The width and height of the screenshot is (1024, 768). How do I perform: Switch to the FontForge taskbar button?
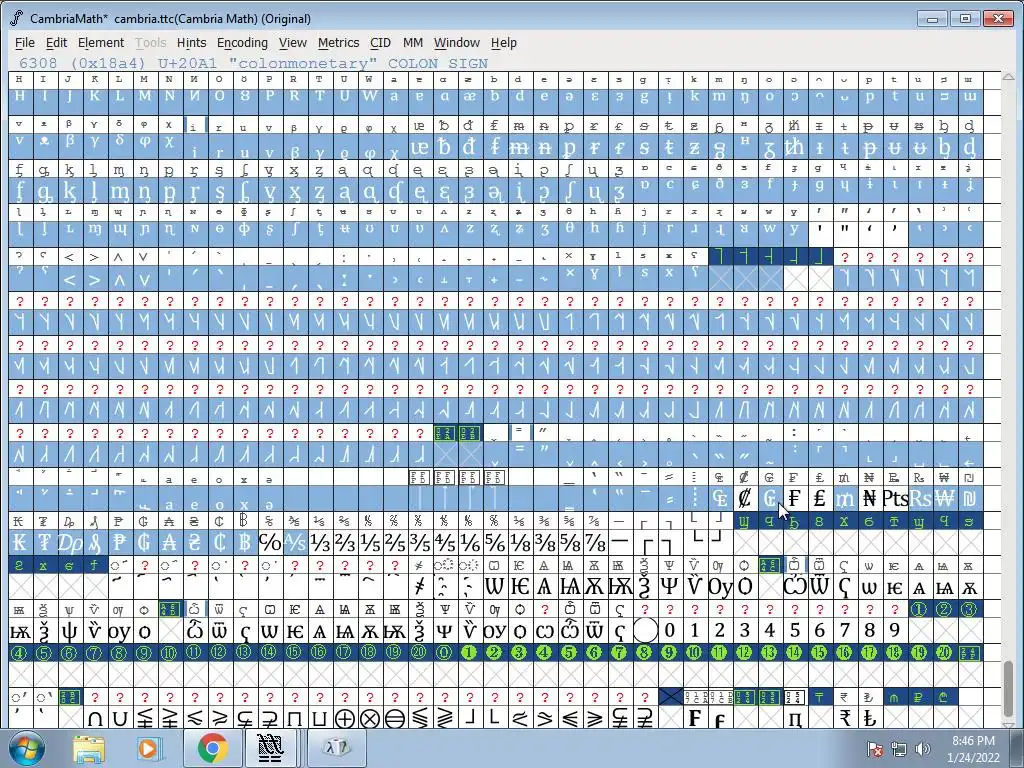pos(270,748)
